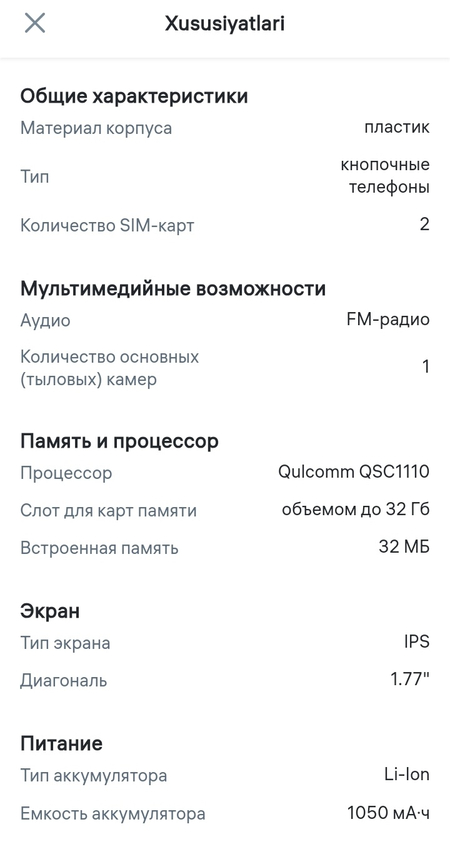Select the Слот для карт памяти label

[x=108, y=511]
